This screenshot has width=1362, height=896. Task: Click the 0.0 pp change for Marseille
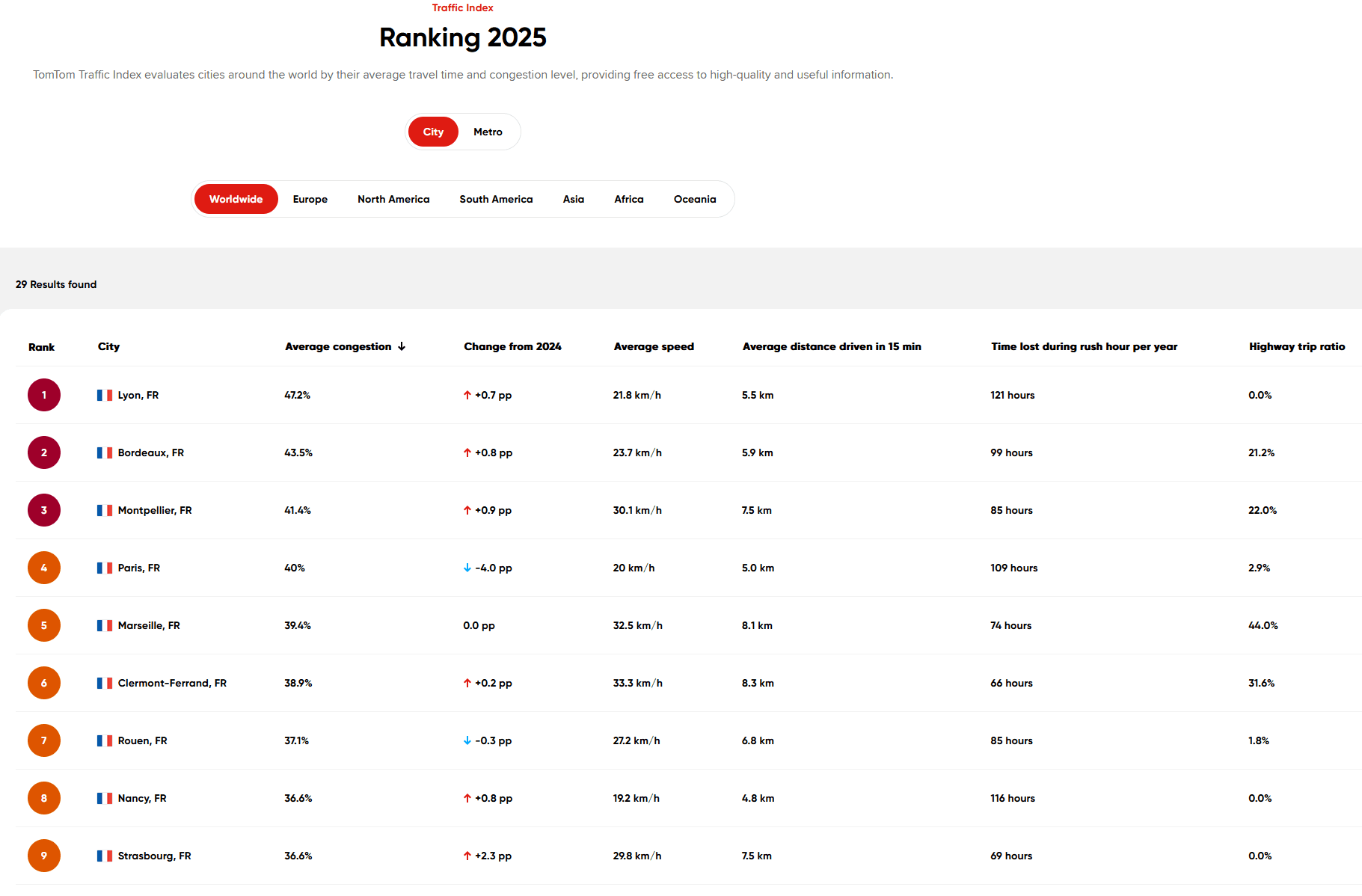479,625
